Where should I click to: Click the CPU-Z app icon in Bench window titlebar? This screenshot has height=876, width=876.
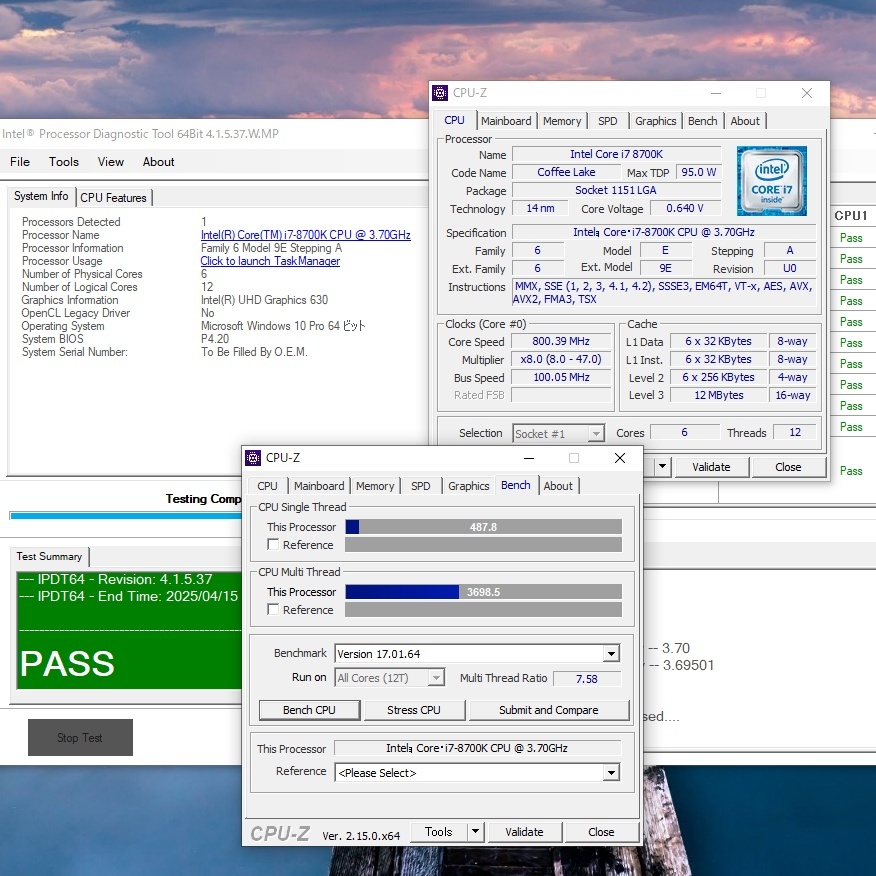point(253,458)
